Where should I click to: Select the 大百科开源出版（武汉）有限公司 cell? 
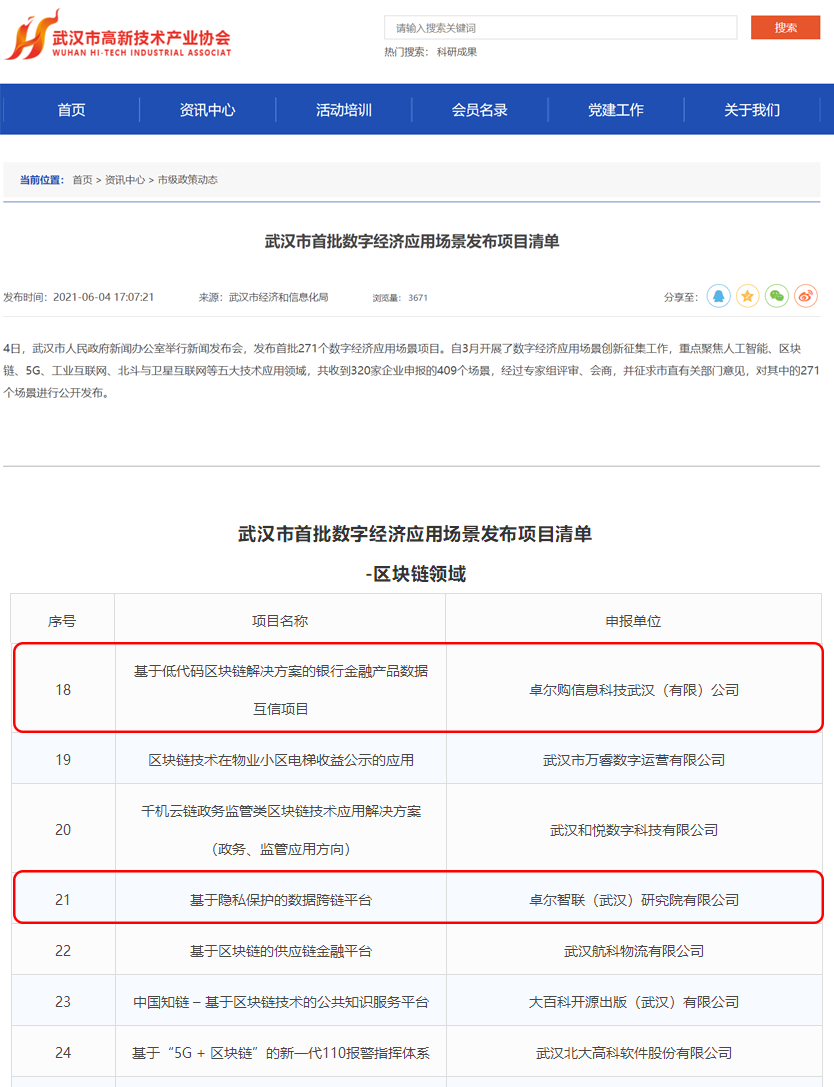634,1001
